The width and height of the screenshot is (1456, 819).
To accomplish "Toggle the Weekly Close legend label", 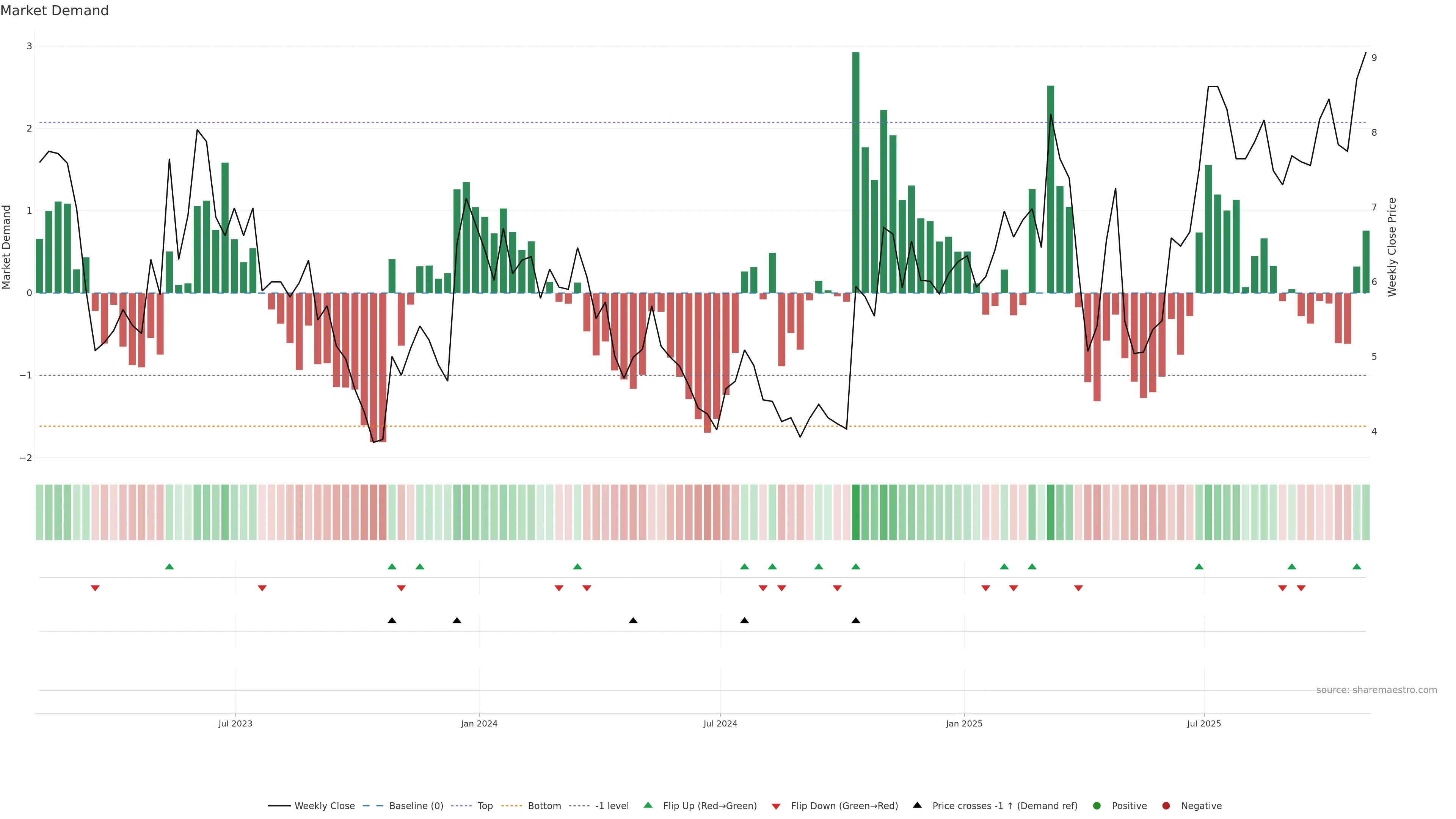I will (325, 805).
